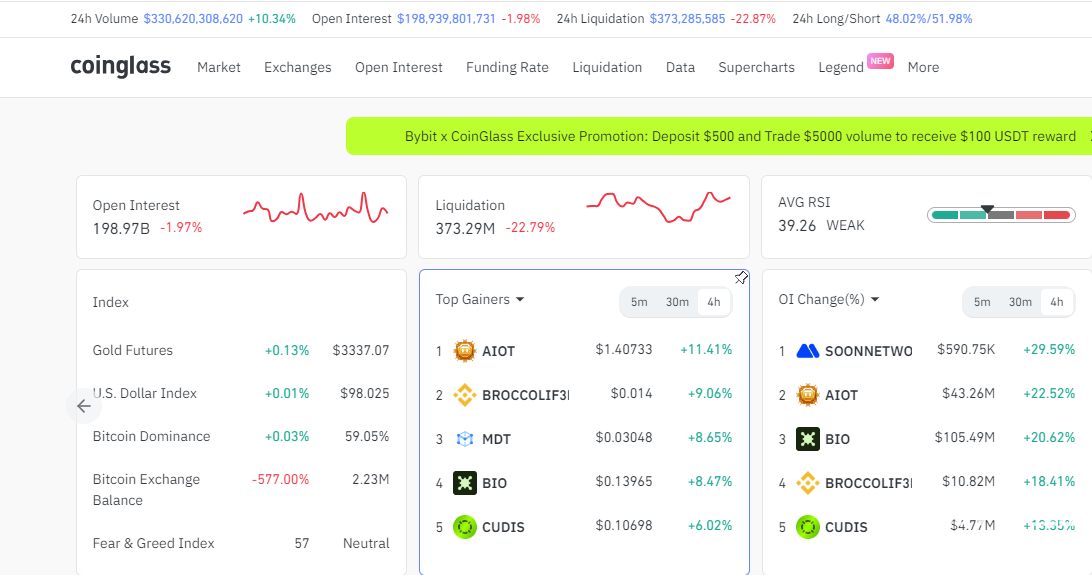Screen dimensions: 1092x575
Task: Switch OI Change timeframe to 5m
Action: pos(982,302)
